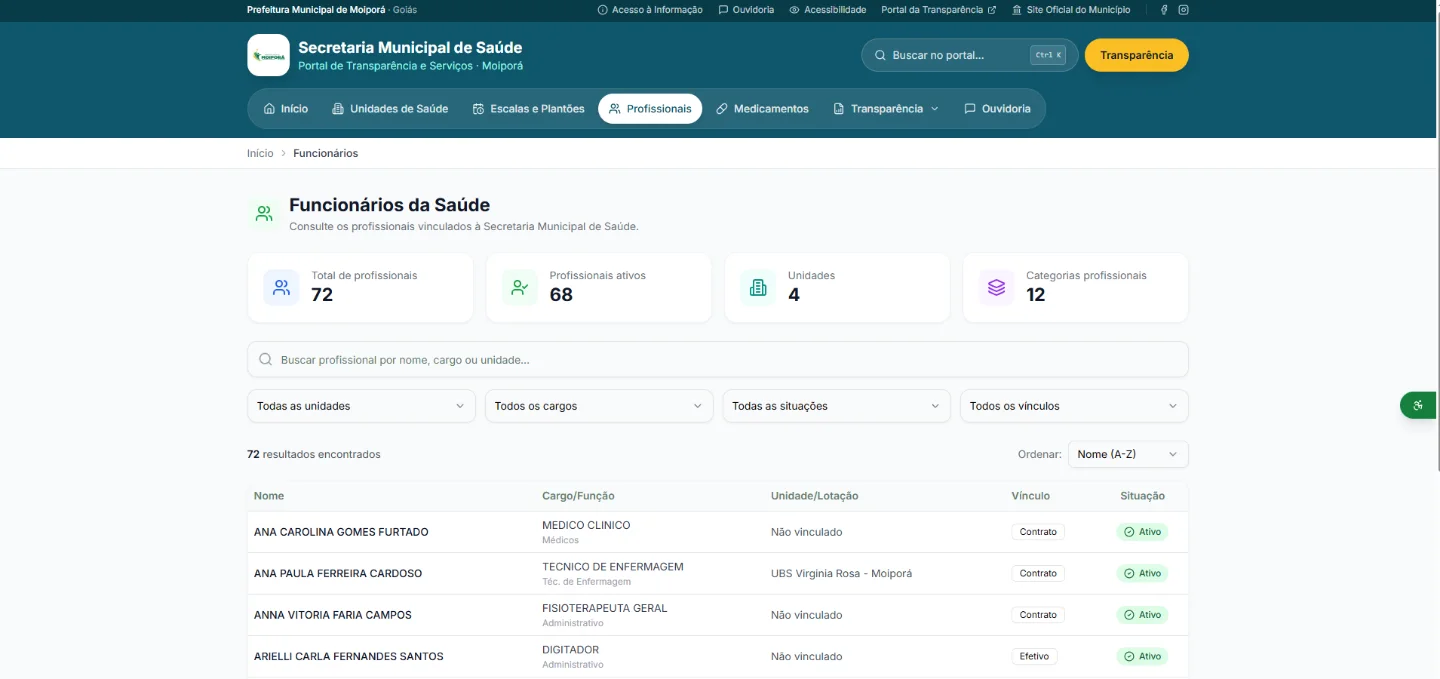
Task: Click Ativo status in Ana Paula's row
Action: (x=1142, y=574)
